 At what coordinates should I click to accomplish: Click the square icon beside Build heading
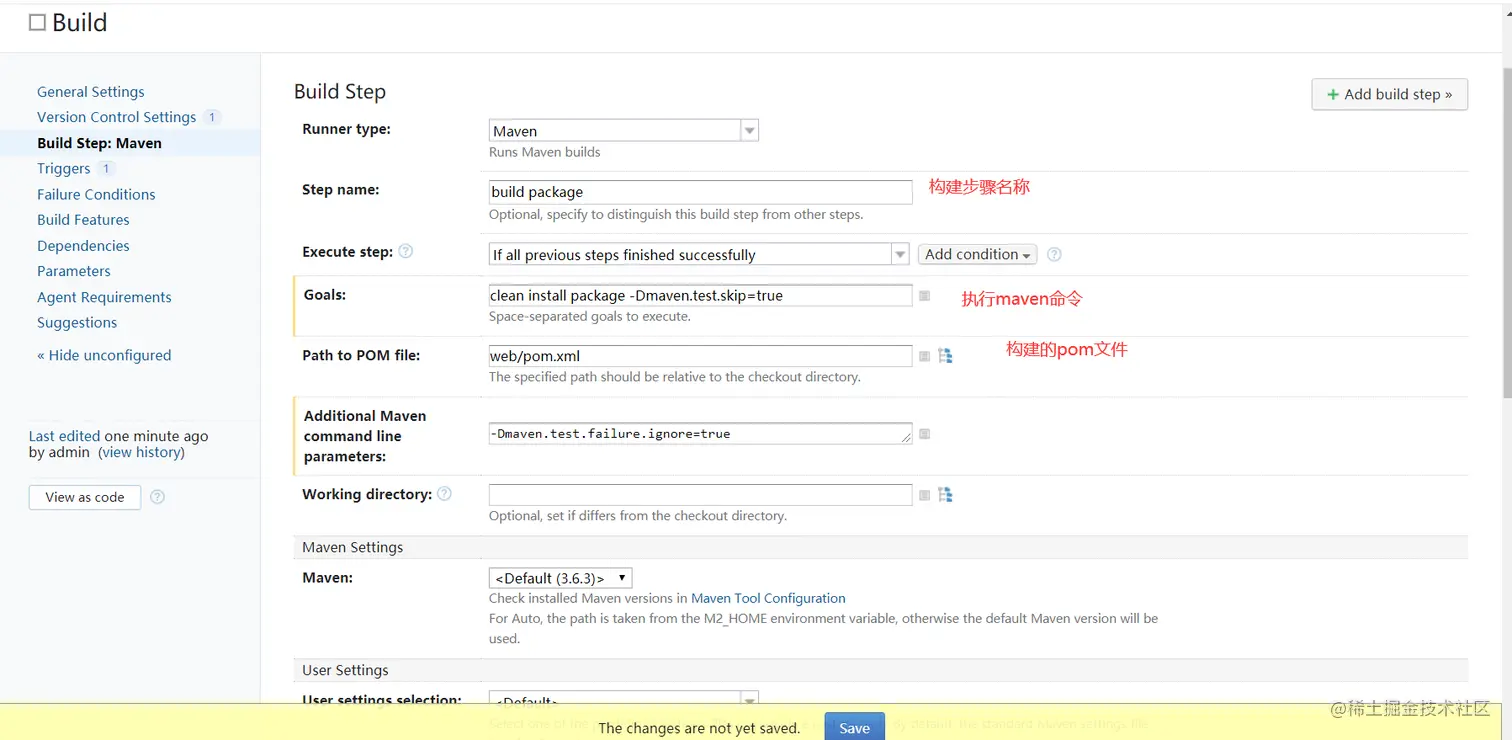[37, 23]
